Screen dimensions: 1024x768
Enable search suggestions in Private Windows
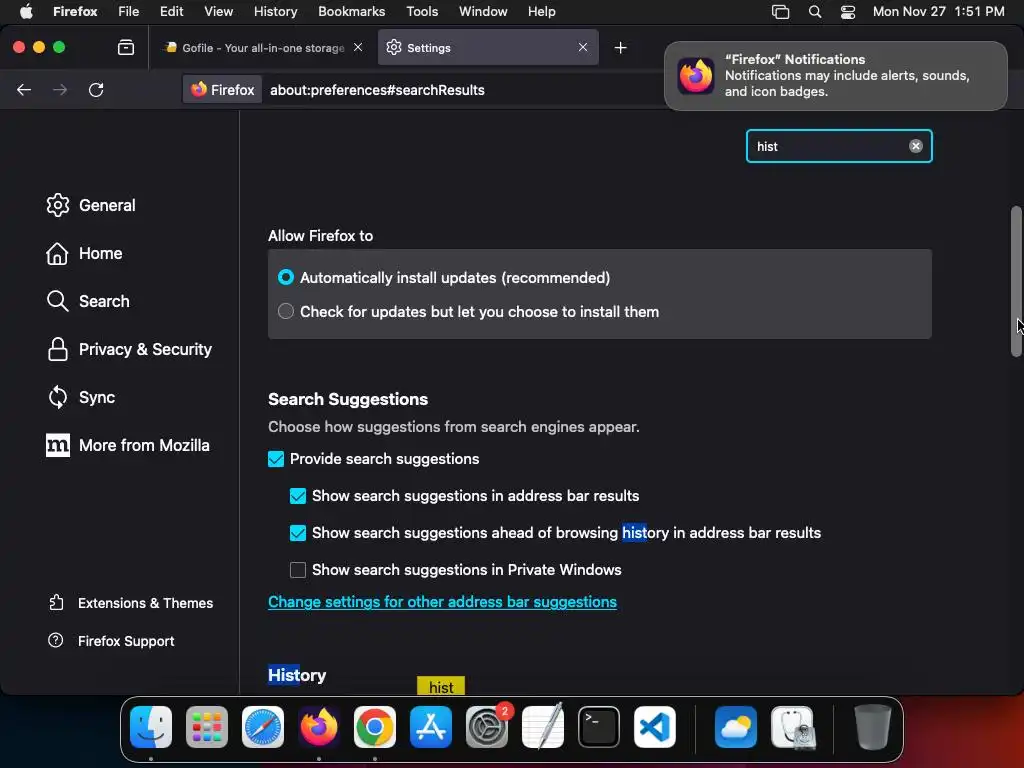pyautogui.click(x=298, y=570)
